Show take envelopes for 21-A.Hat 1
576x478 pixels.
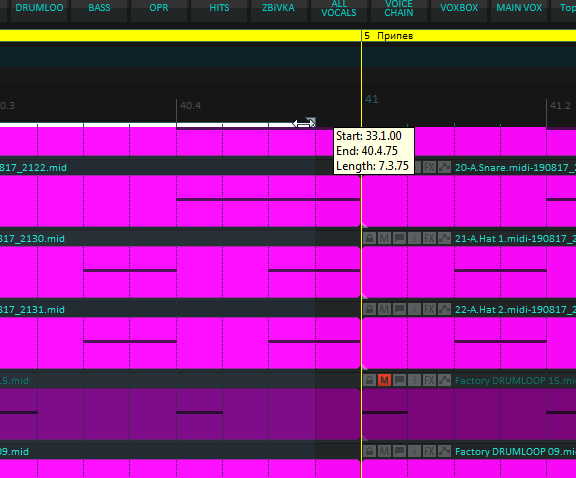pyautogui.click(x=444, y=238)
